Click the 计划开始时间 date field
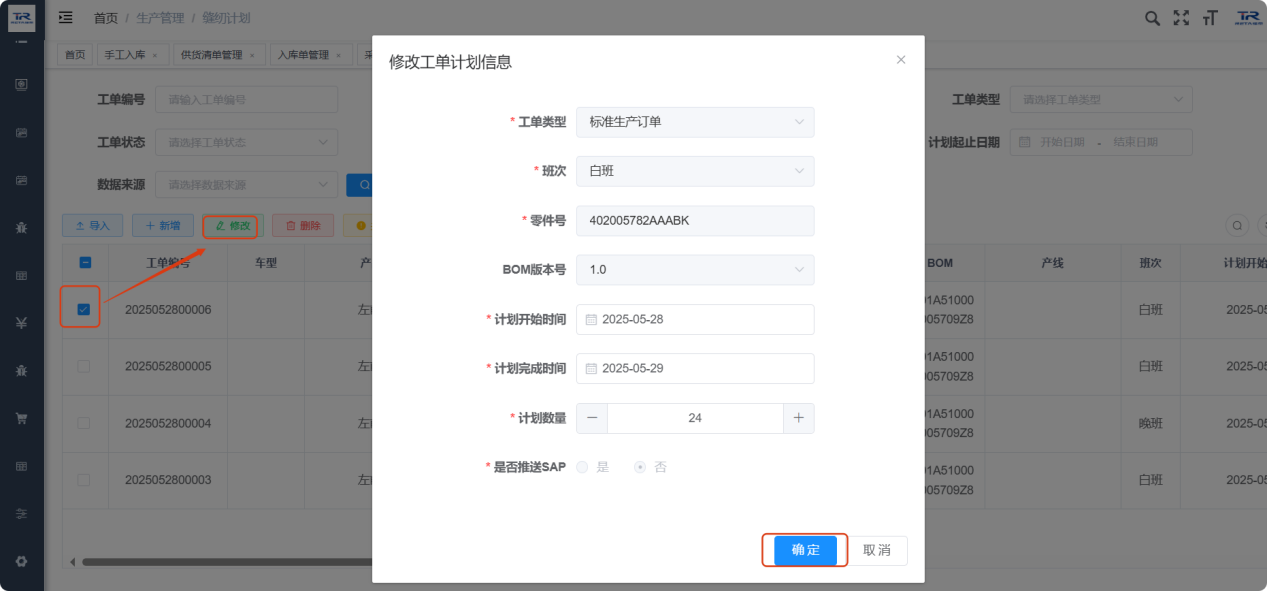The image size is (1267, 591). (695, 319)
